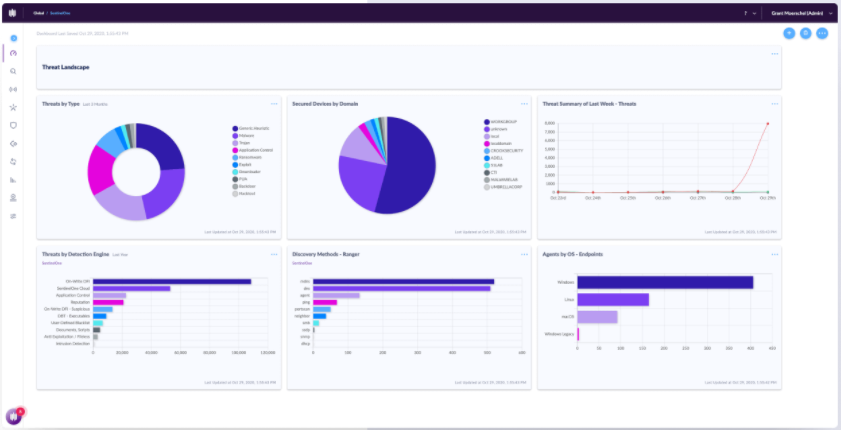
Task: Open the sliders settings icon in sidebar
Action: 14,215
